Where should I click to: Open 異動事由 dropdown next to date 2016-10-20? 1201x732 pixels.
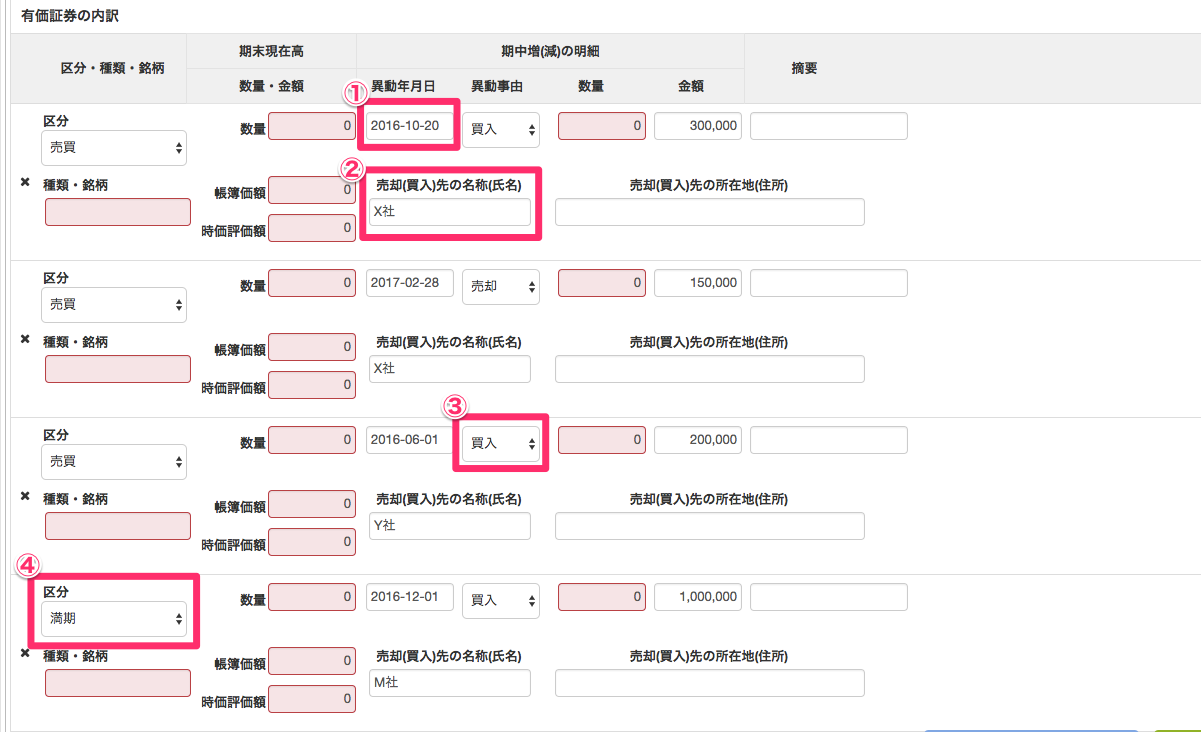[501, 129]
